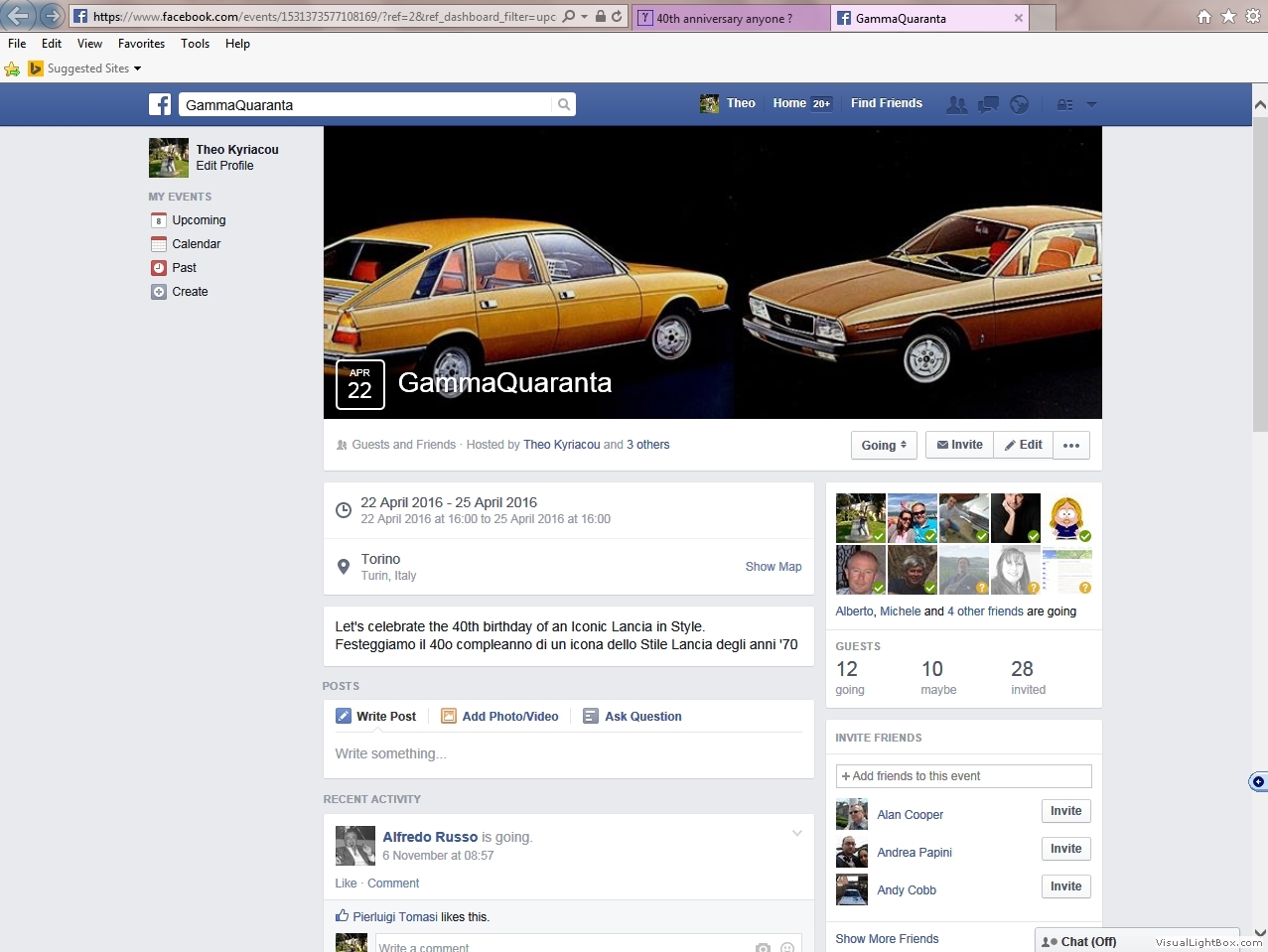Click the Invite button under cover photo
Viewport: 1268px width, 952px height.
[959, 445]
